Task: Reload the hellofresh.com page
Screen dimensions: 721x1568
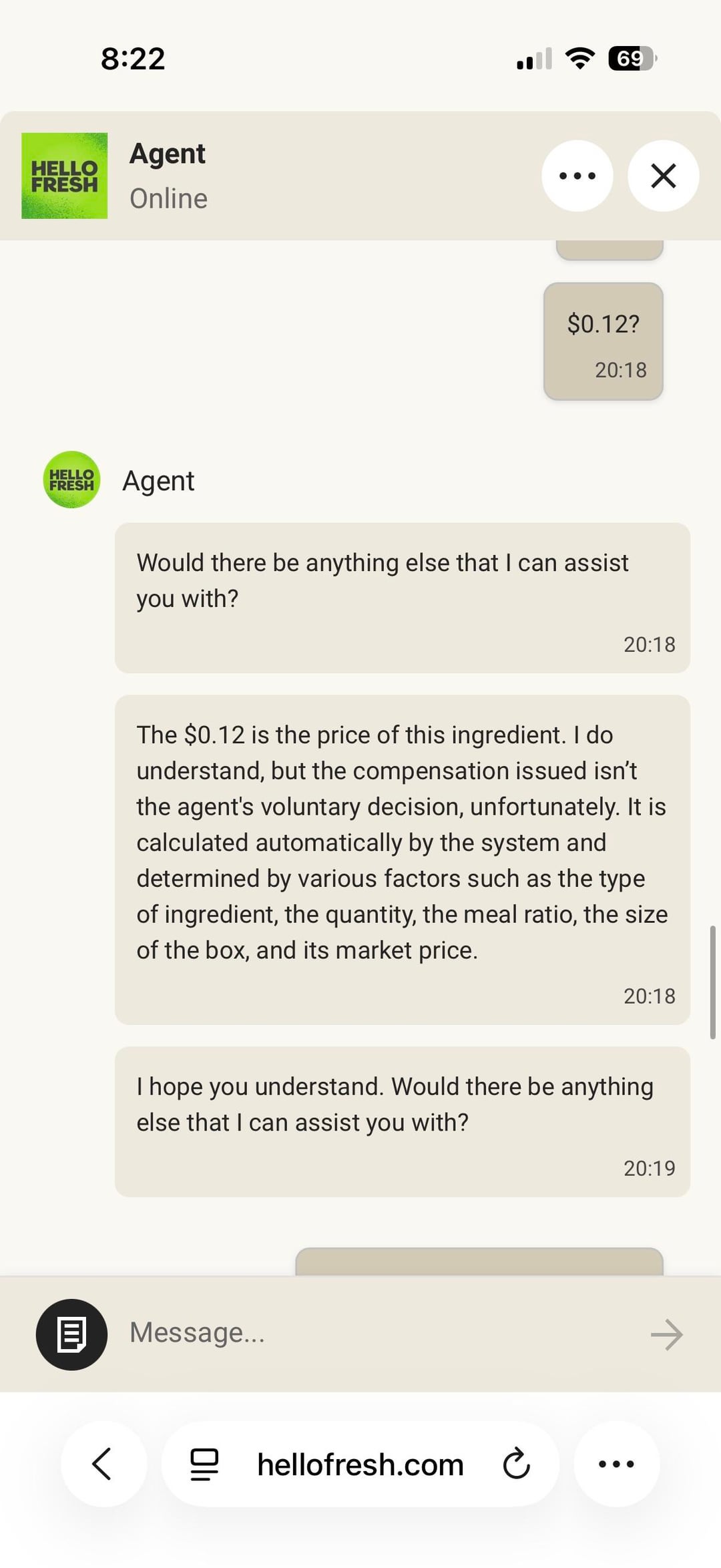Action: (x=516, y=1464)
